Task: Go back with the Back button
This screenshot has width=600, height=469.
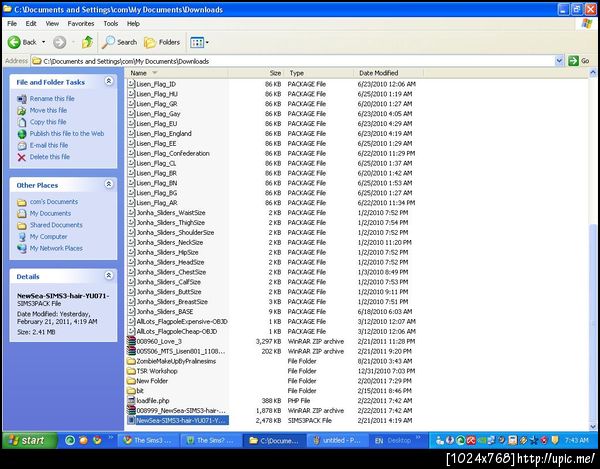Action: (22, 42)
